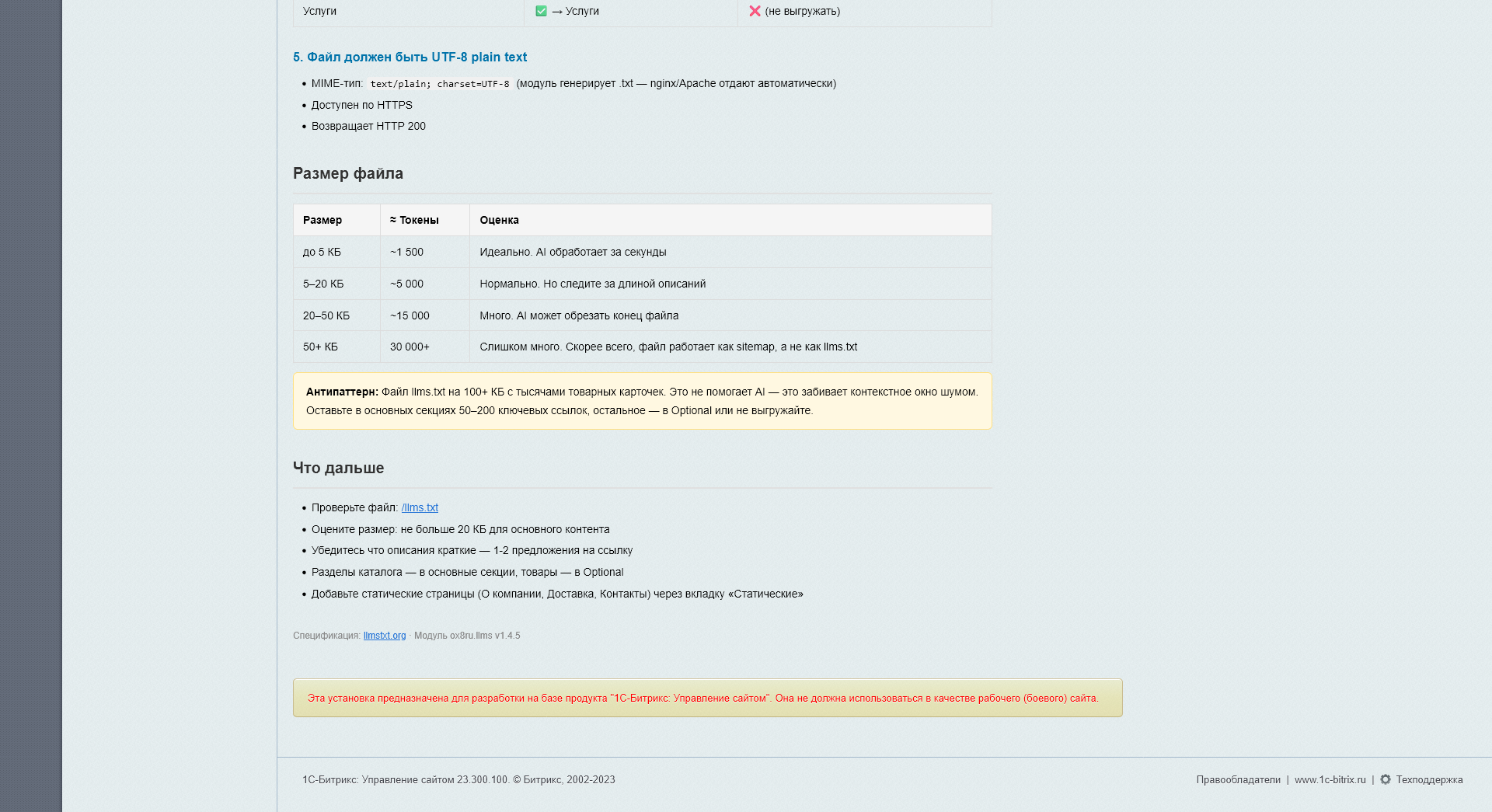Click the gear icon beside Техподдержка
The image size is (1492, 812).
pyautogui.click(x=1386, y=779)
